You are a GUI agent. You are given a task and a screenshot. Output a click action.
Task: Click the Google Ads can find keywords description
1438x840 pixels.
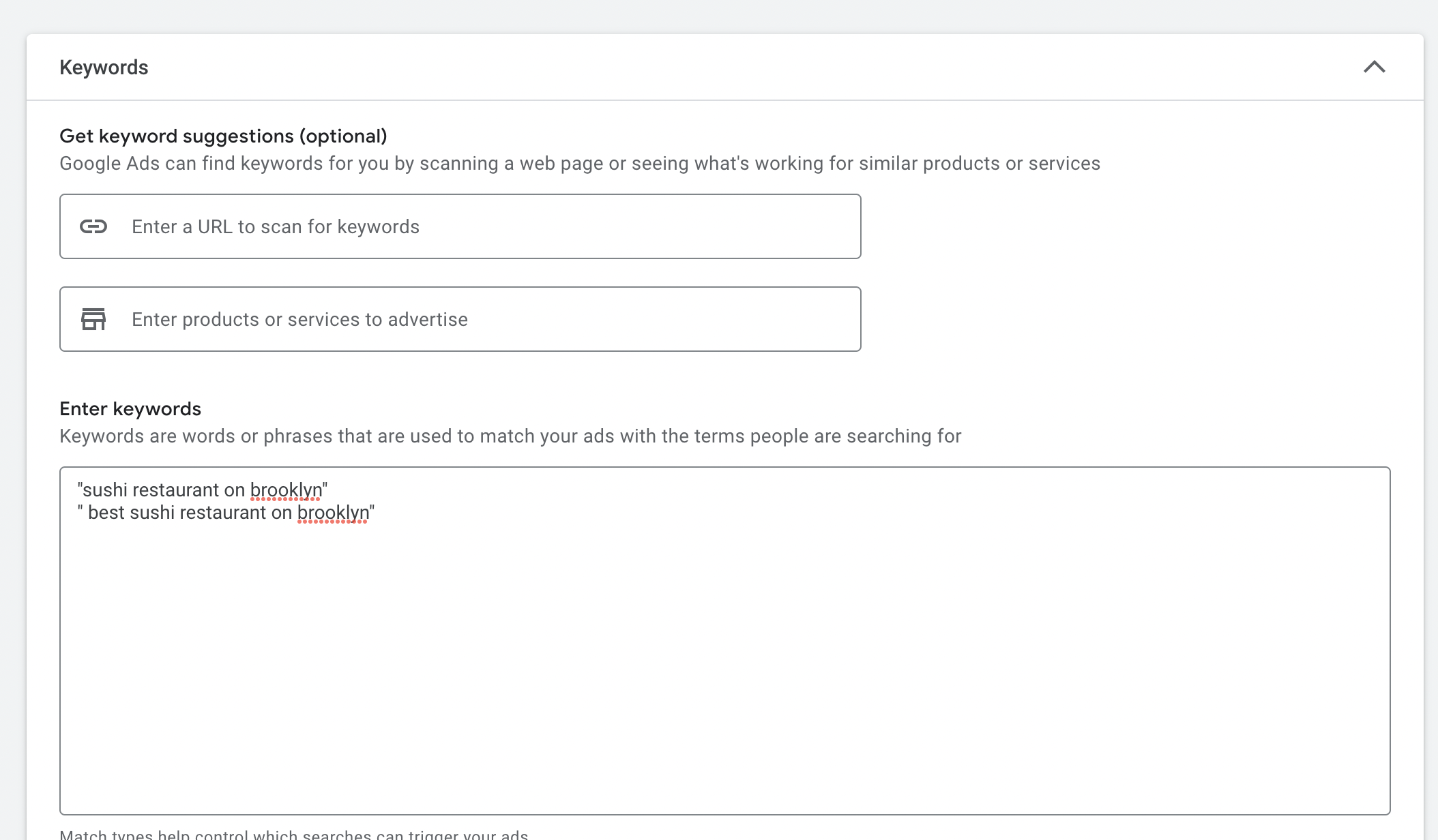click(x=580, y=164)
